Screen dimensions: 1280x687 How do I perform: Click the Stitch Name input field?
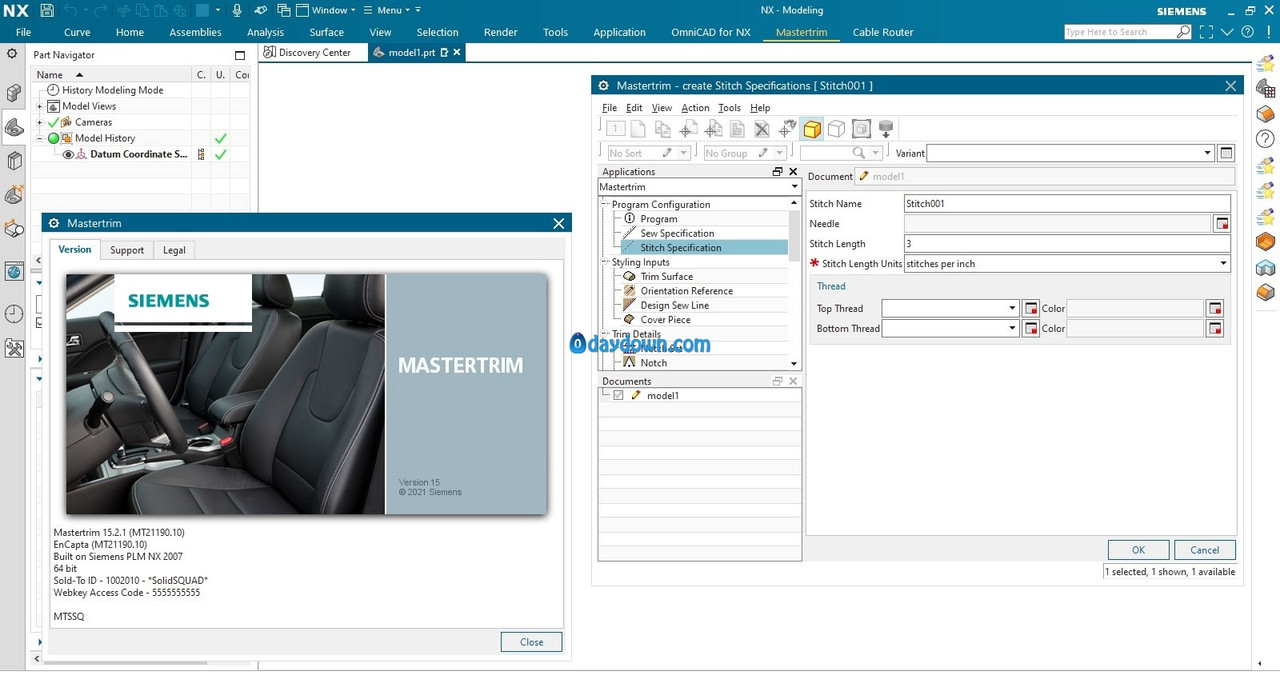tap(1067, 203)
